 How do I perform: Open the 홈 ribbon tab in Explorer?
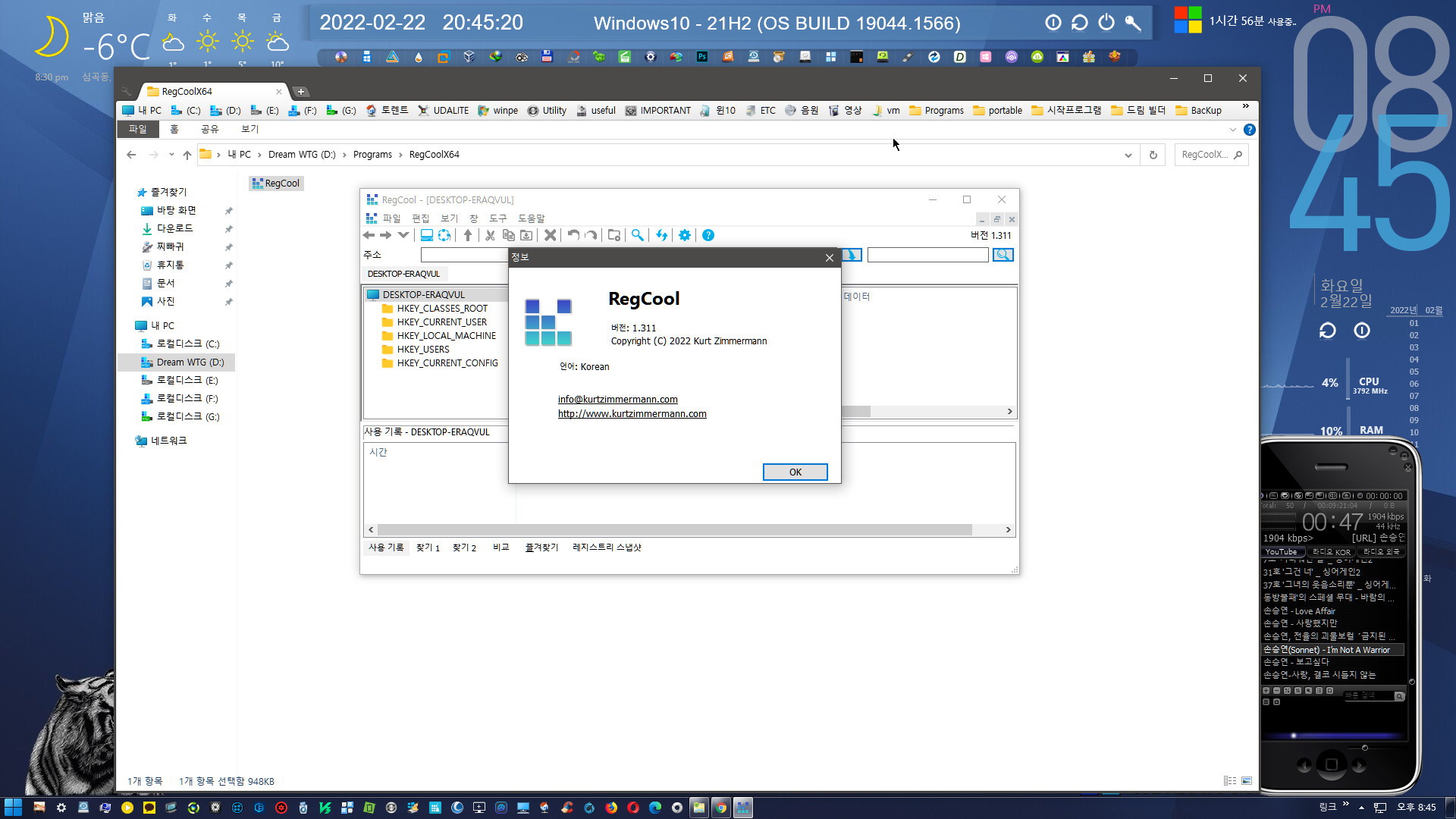point(174,130)
